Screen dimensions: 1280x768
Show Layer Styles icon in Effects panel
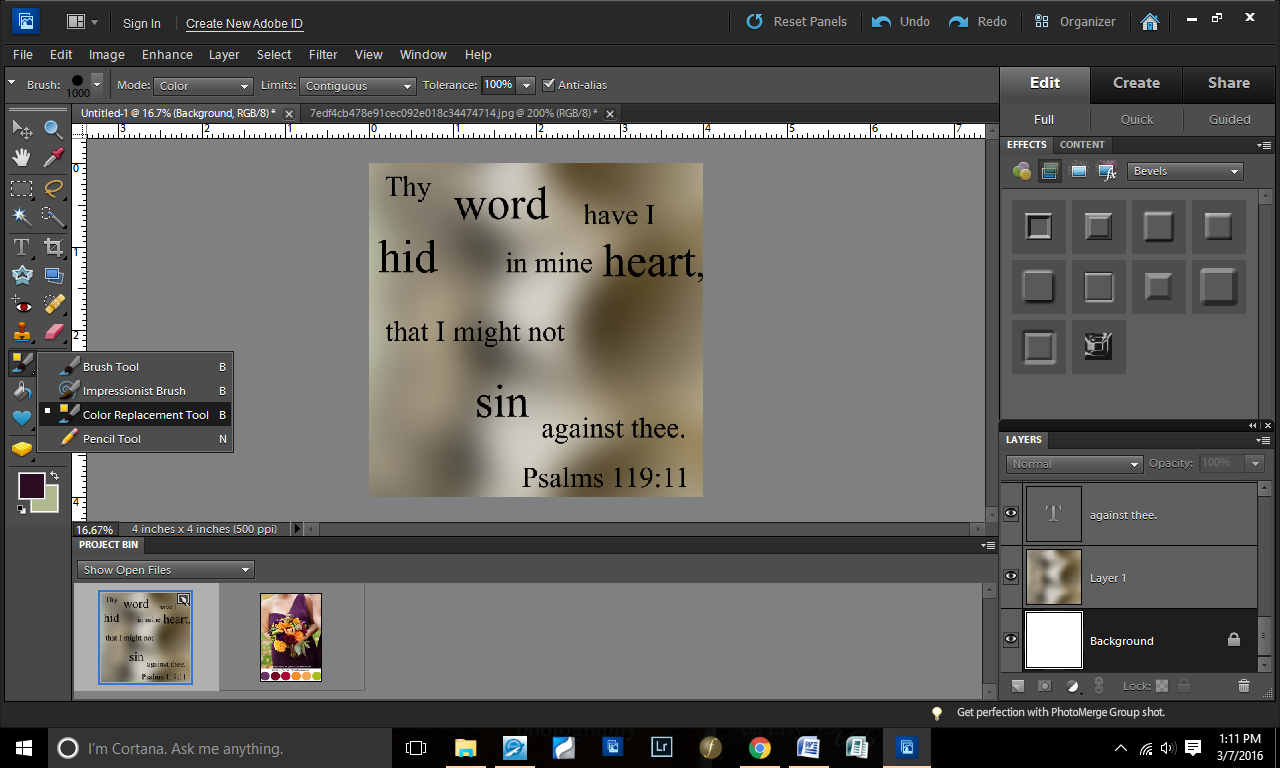[x=1049, y=171]
